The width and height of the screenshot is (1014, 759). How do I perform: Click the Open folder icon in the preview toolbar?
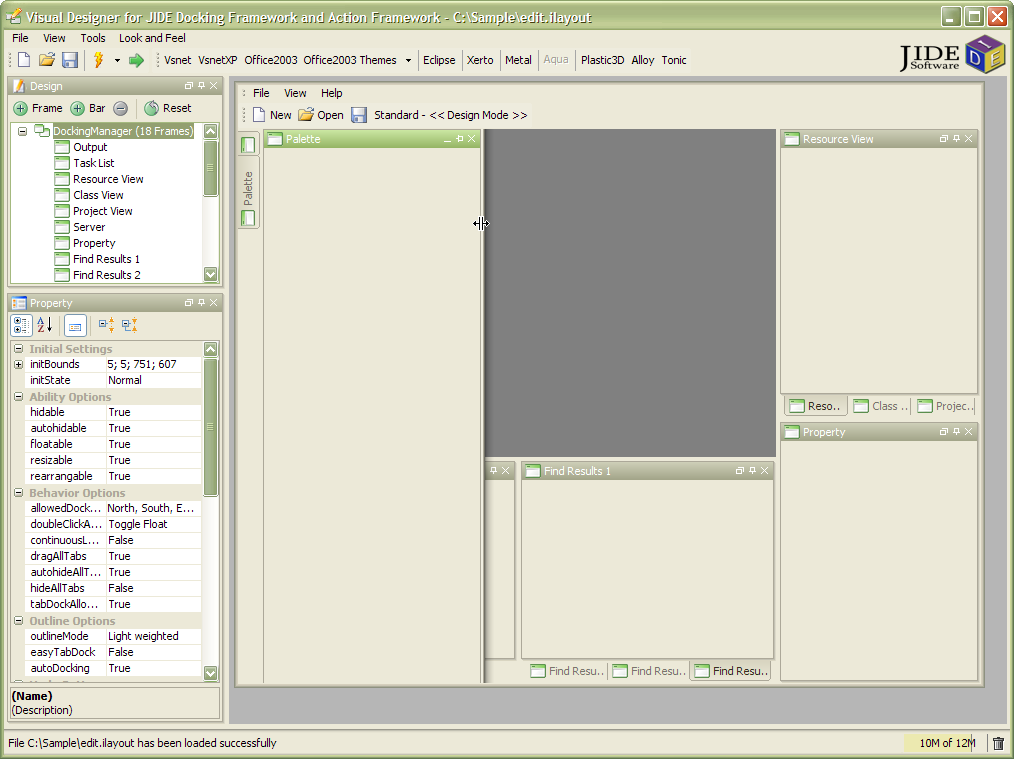(x=306, y=115)
